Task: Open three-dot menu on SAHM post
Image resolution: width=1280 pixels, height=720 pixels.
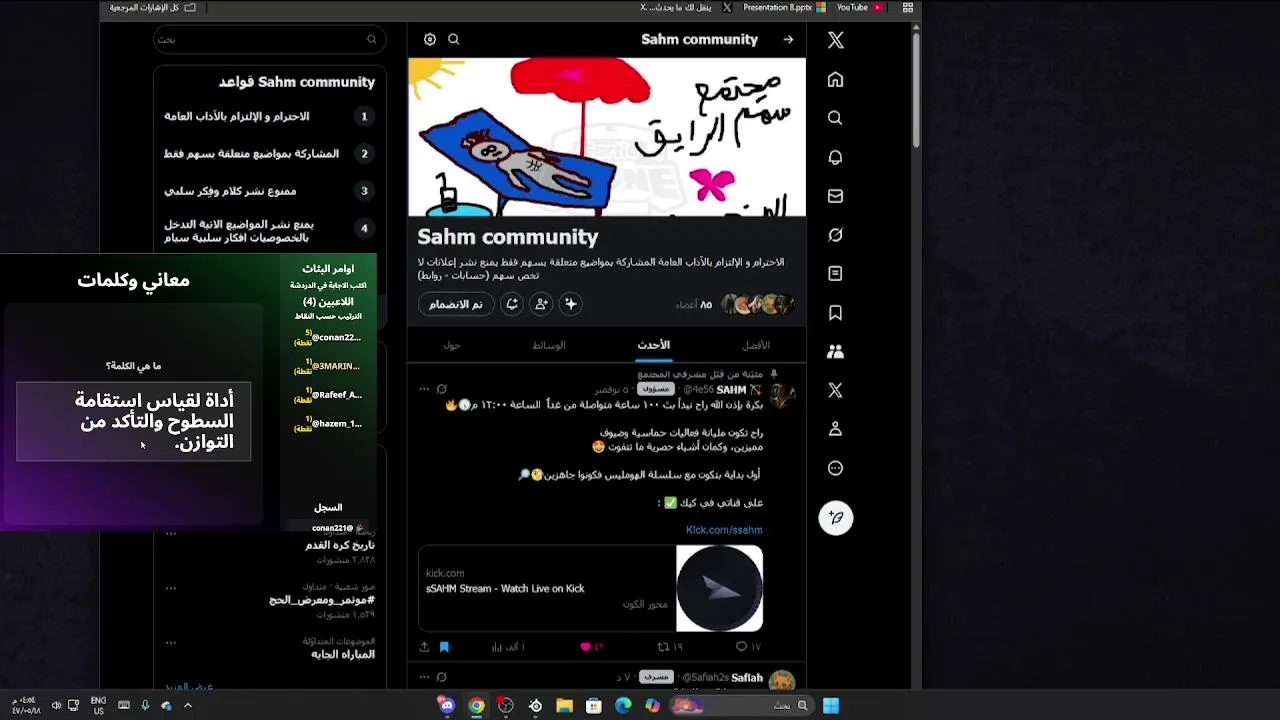Action: pos(424,389)
